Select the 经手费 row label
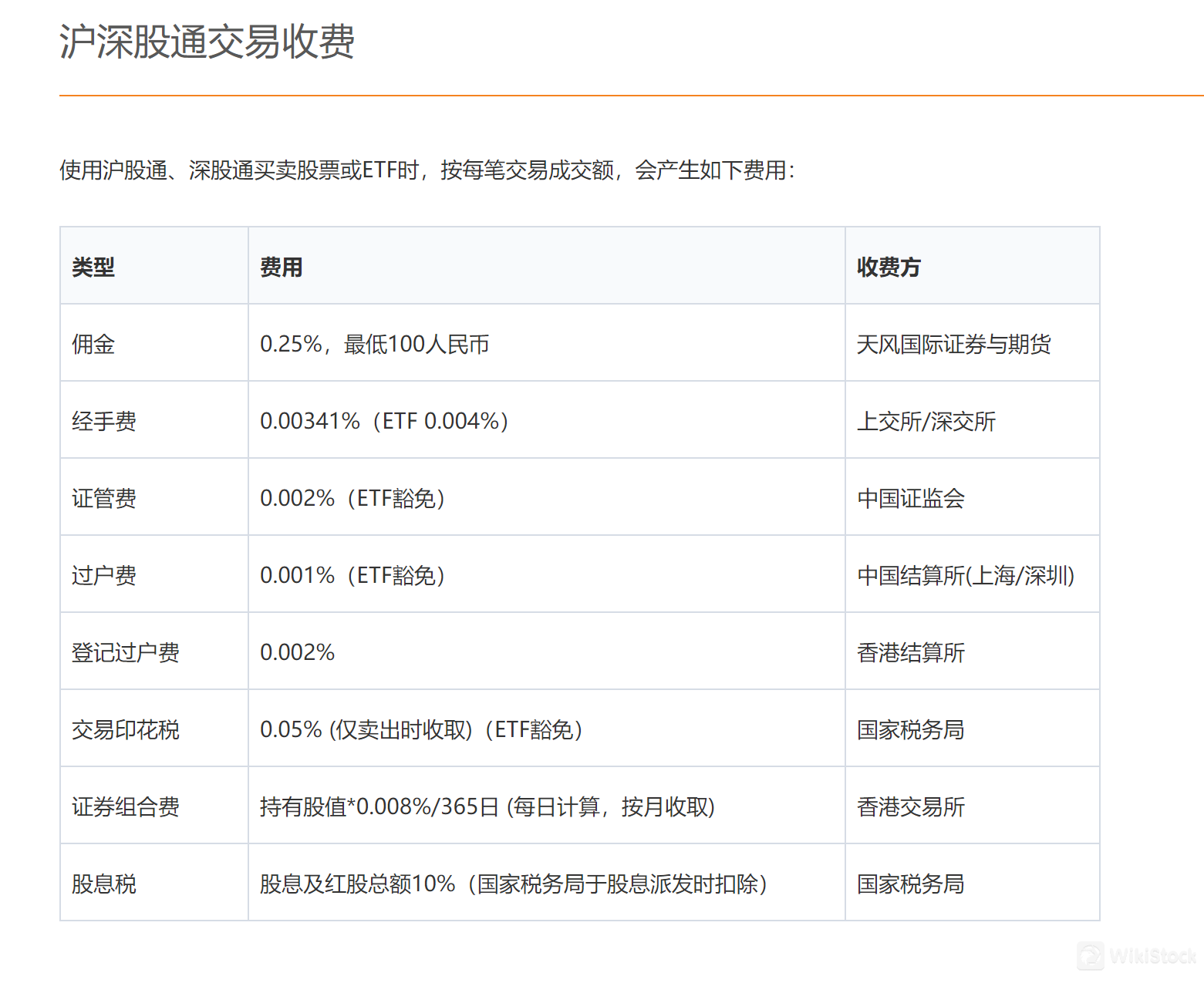The height and width of the screenshot is (983, 1204). (x=104, y=421)
